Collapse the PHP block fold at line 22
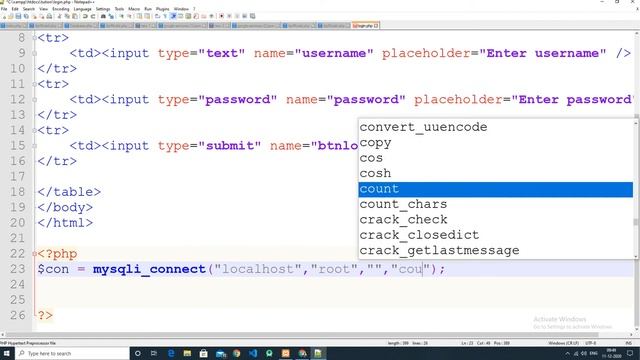This screenshot has width=640, height=360. pyautogui.click(x=34, y=254)
